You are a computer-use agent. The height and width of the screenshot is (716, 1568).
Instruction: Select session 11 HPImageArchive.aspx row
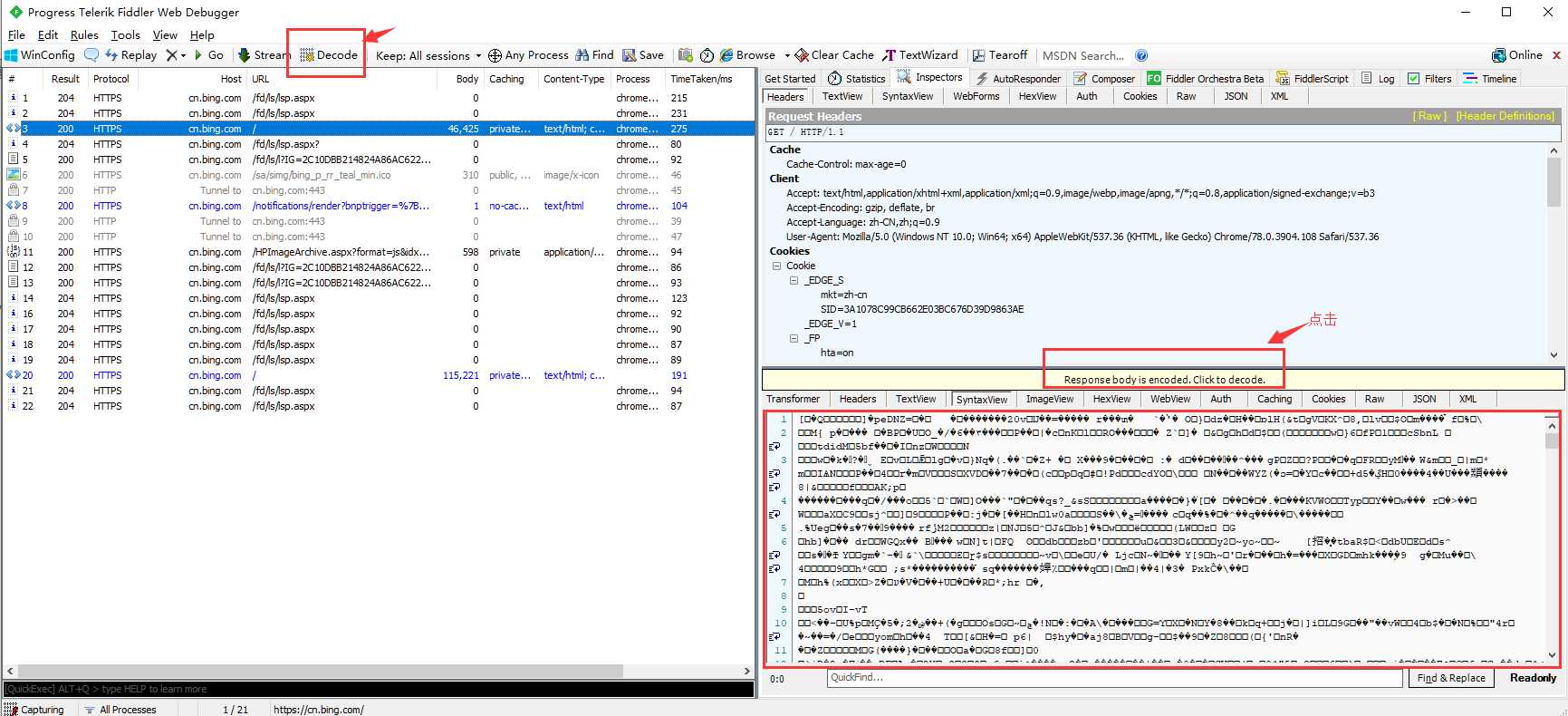pos(379,252)
